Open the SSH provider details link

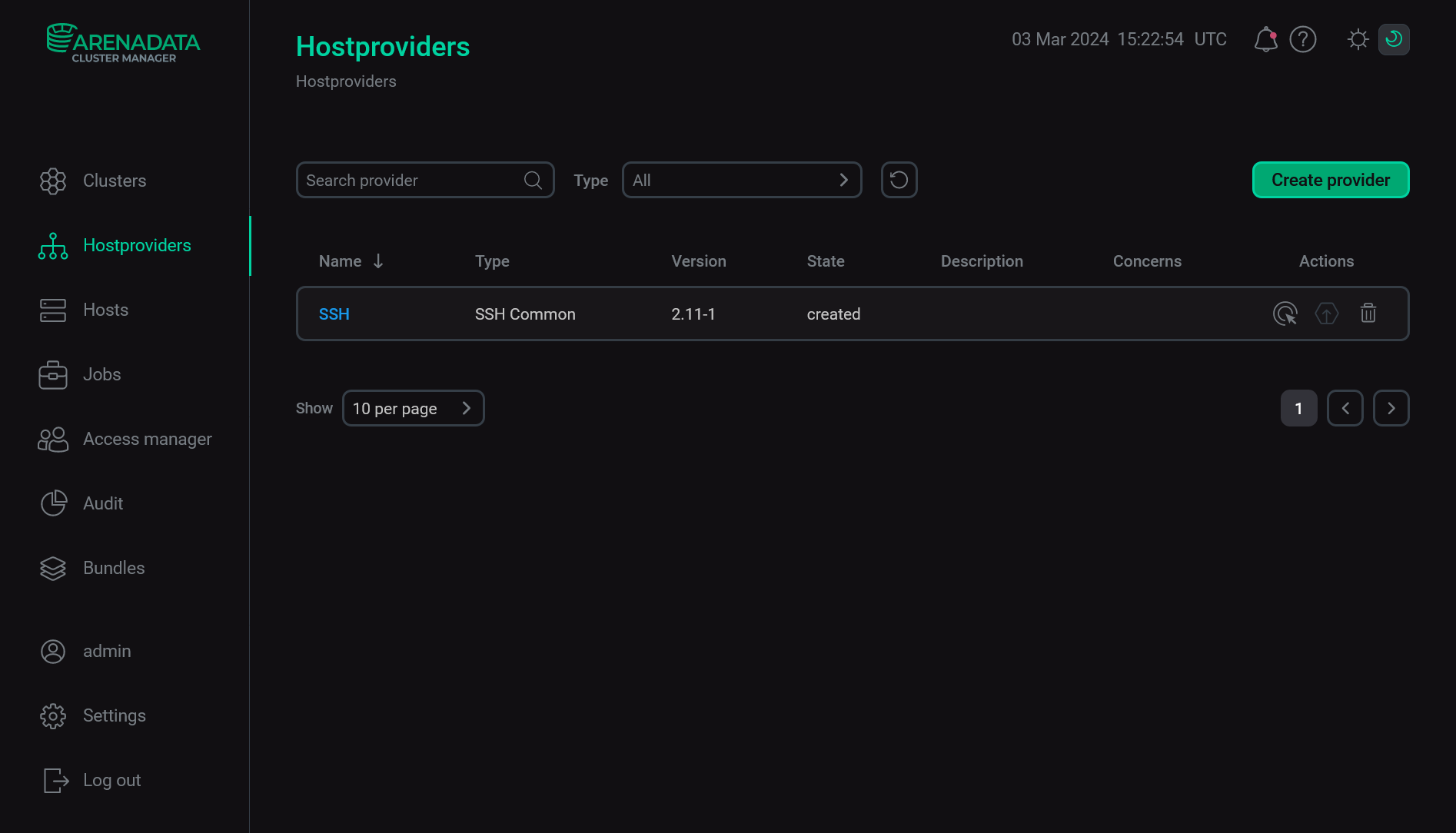coord(334,314)
